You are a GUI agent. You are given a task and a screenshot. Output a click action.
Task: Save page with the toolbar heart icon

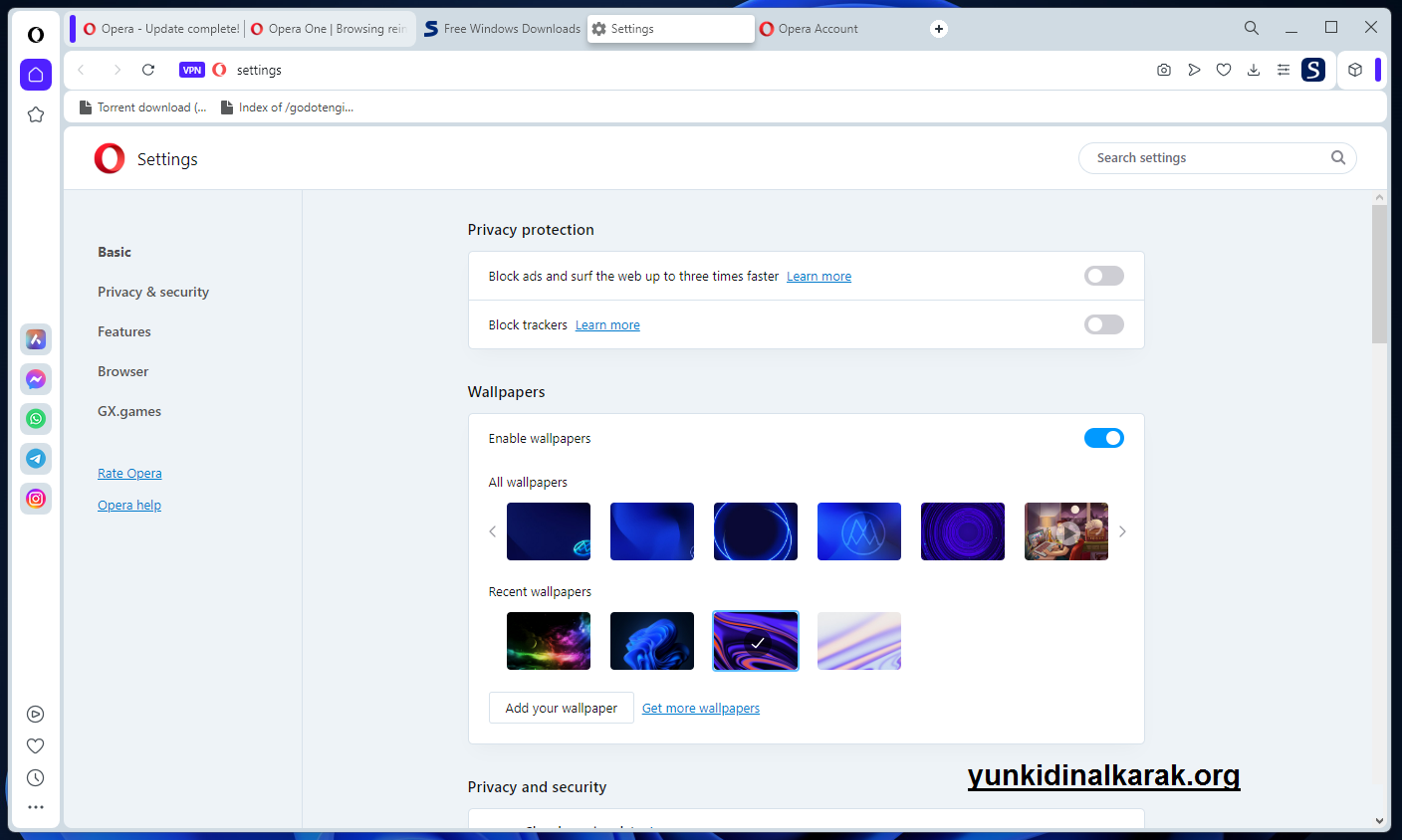point(1224,70)
